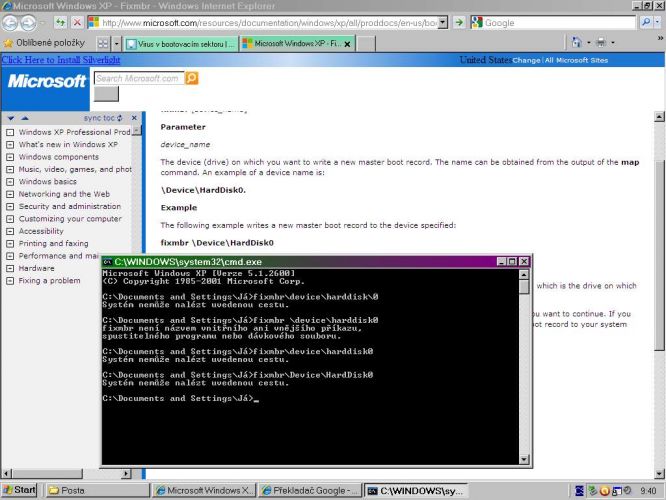Open the Quick Tabs grid icon
The image size is (666, 500).
[x=103, y=43]
